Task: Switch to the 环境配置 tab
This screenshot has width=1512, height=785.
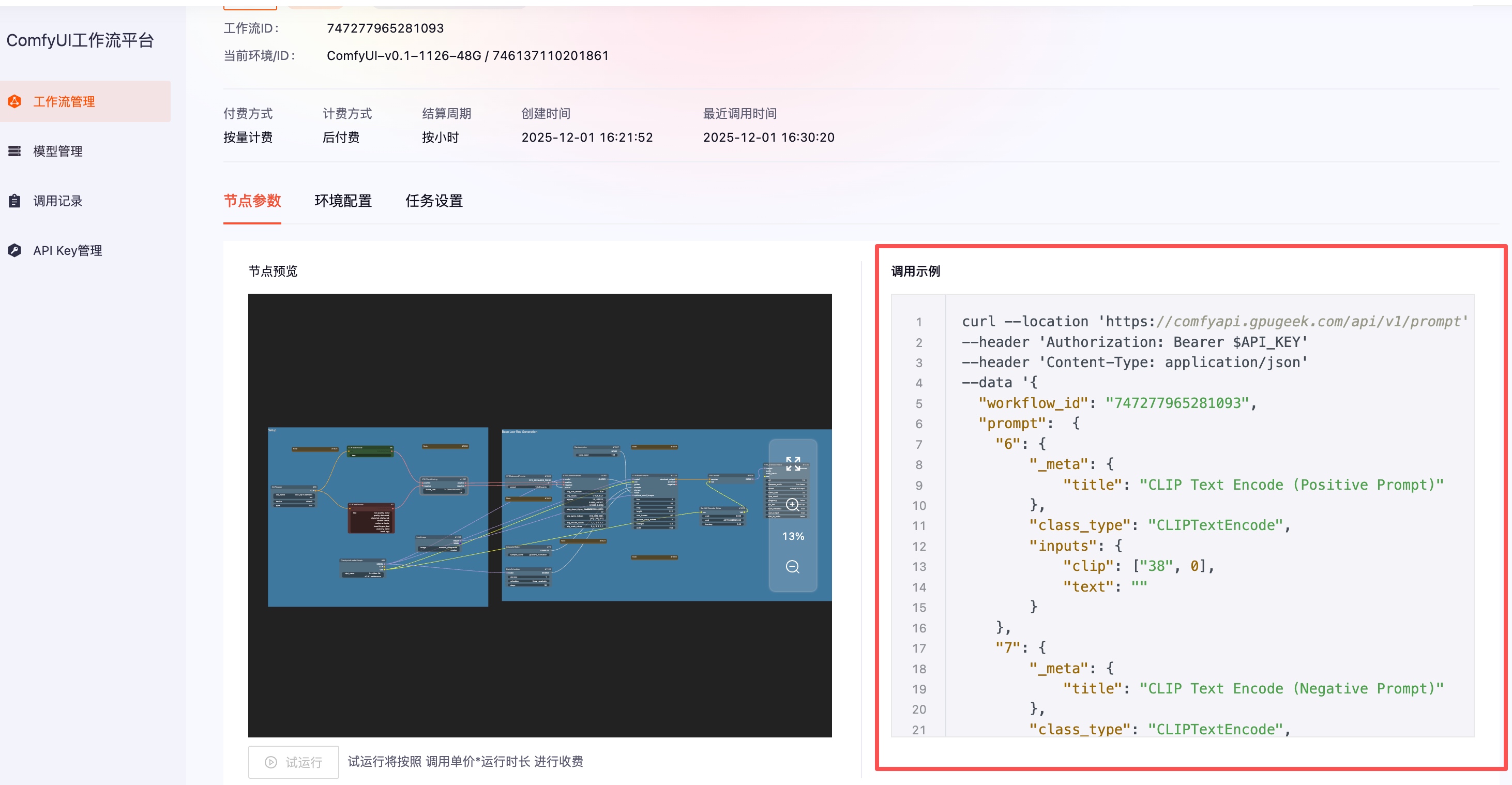Action: [x=343, y=201]
